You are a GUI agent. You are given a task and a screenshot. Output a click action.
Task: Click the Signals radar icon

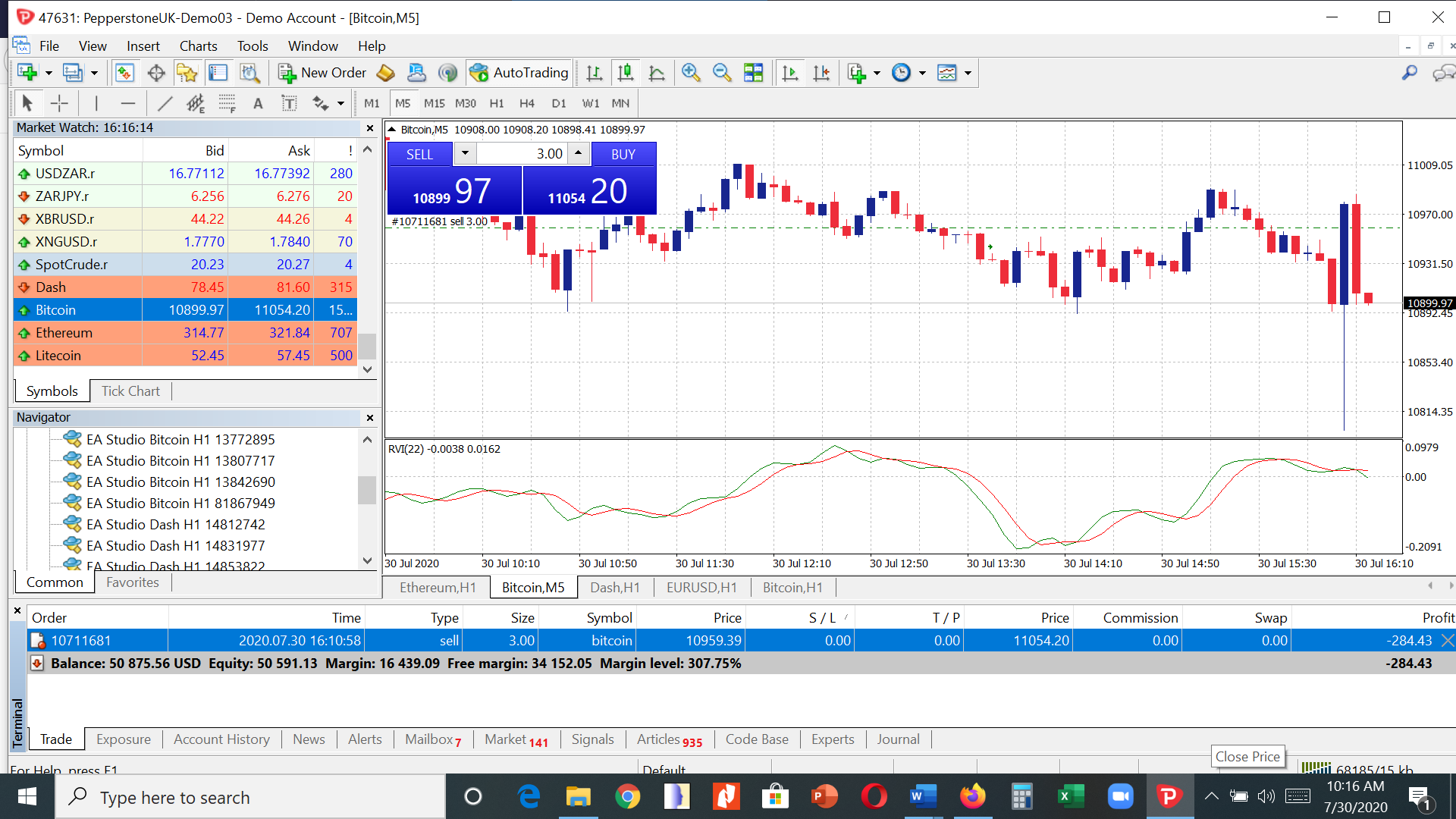coord(448,73)
